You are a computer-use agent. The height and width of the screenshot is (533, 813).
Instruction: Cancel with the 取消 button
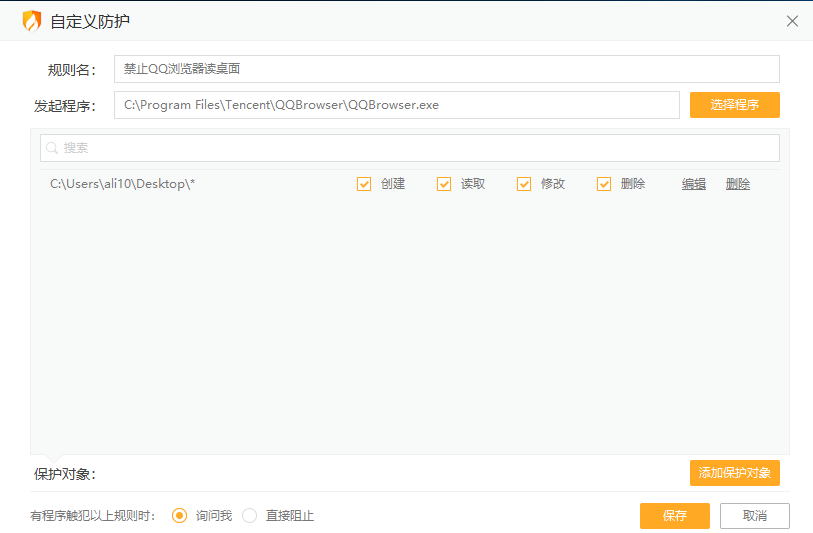pyautogui.click(x=754, y=516)
